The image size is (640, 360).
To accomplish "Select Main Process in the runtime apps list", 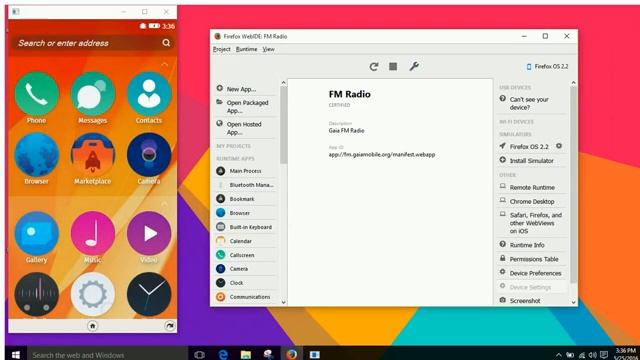I will (x=245, y=171).
